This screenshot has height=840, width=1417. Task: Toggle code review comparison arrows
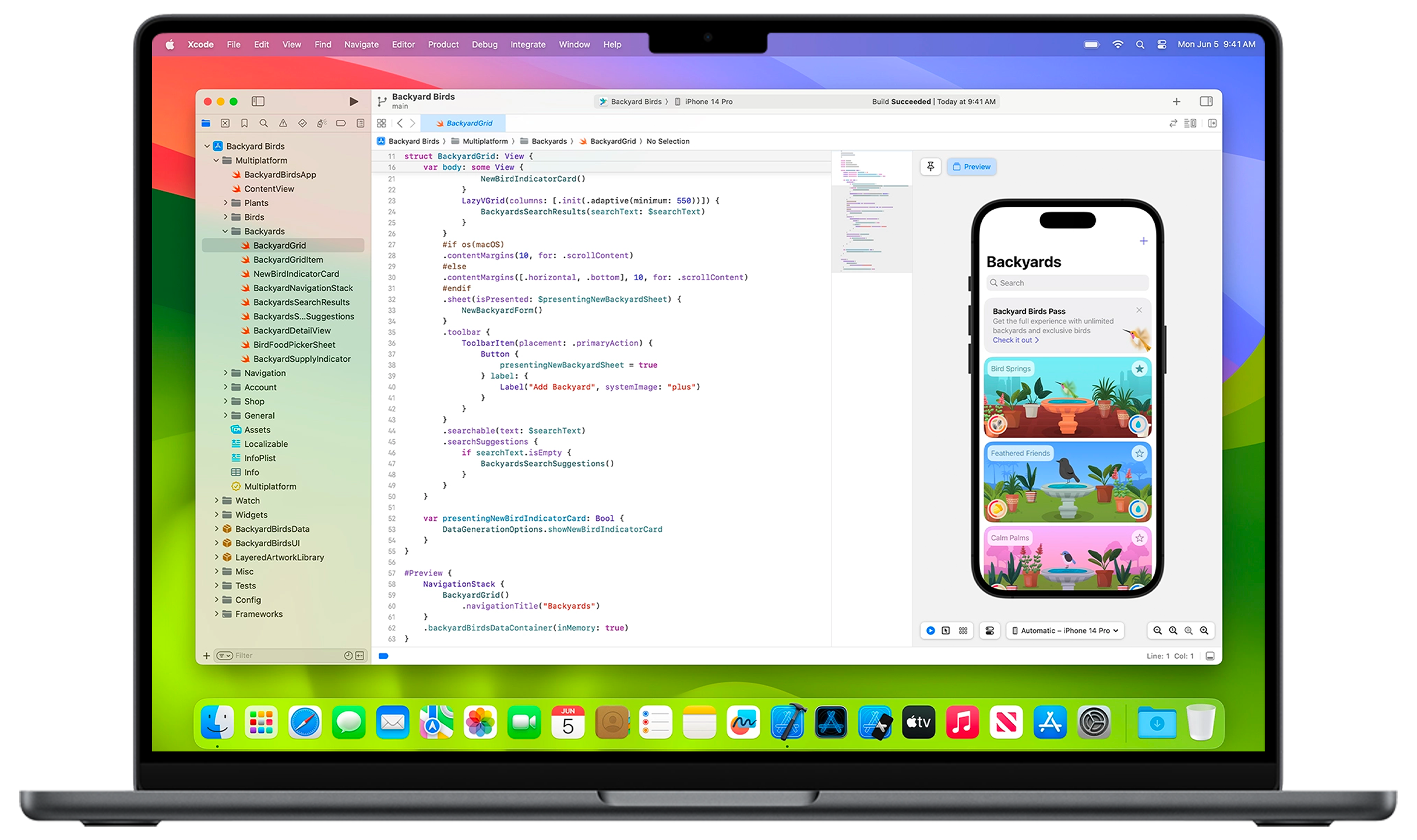click(x=1173, y=123)
